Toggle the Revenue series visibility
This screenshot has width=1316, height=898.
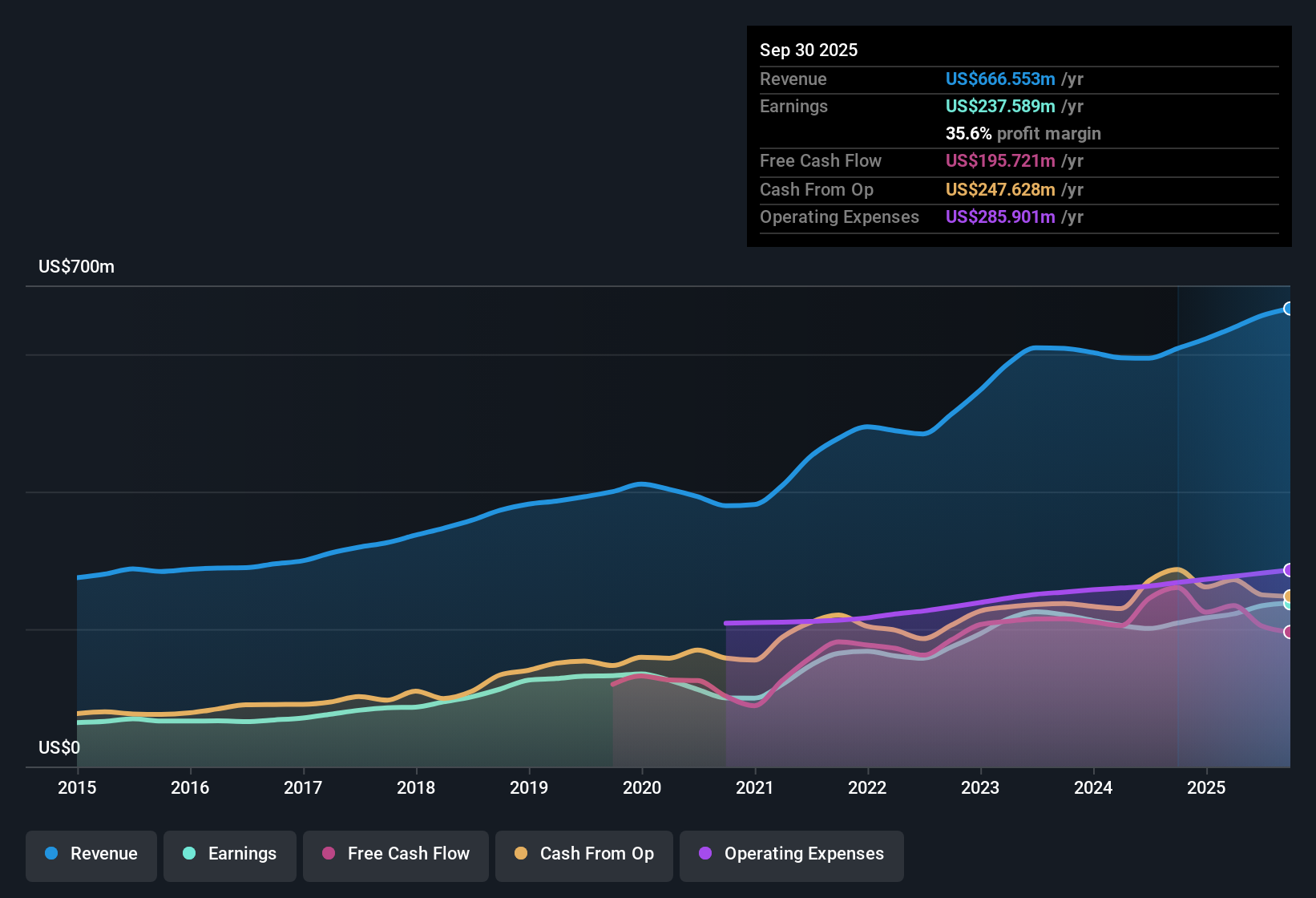(x=91, y=854)
